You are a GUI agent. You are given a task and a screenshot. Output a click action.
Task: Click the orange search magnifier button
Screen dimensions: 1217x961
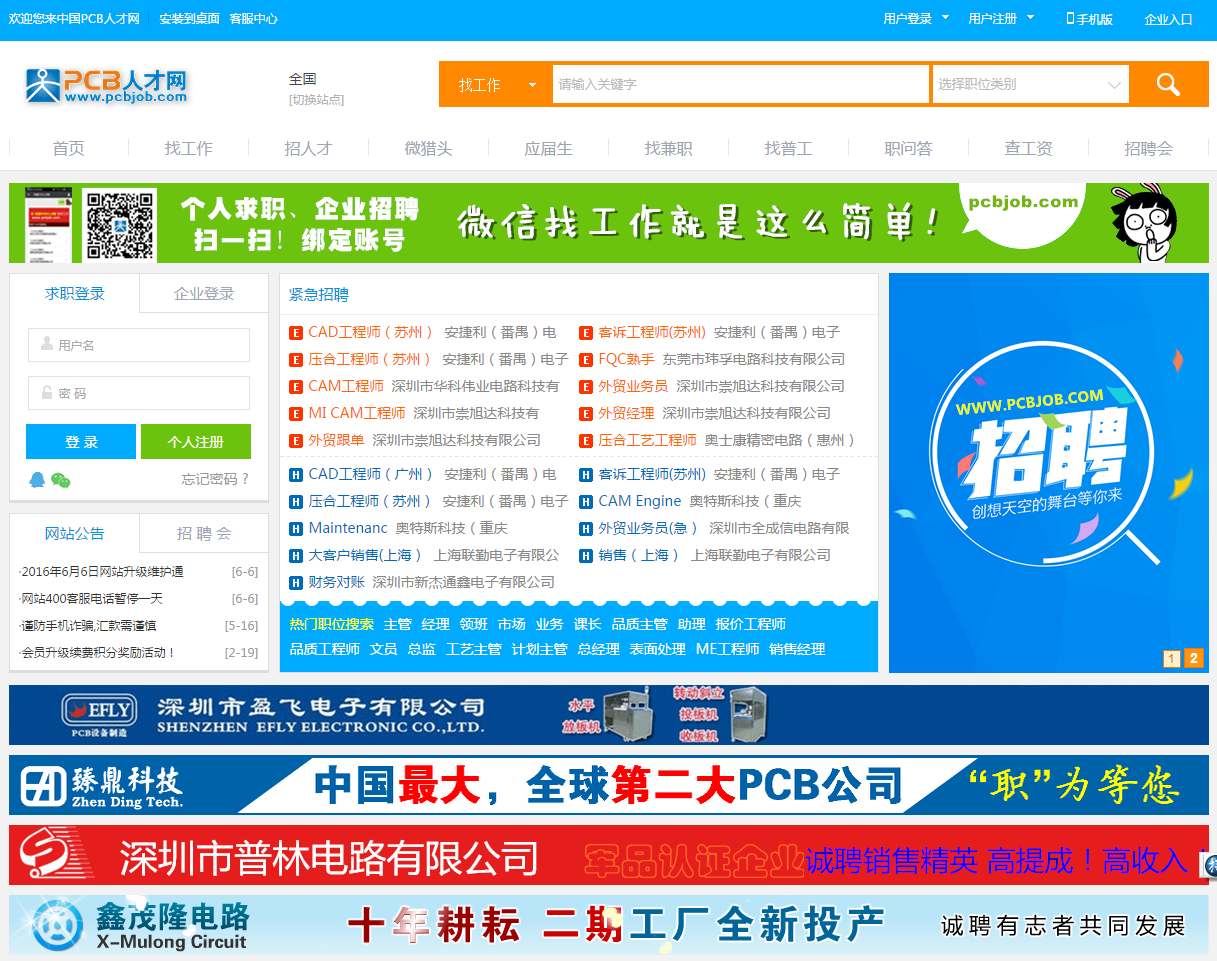click(x=1169, y=85)
